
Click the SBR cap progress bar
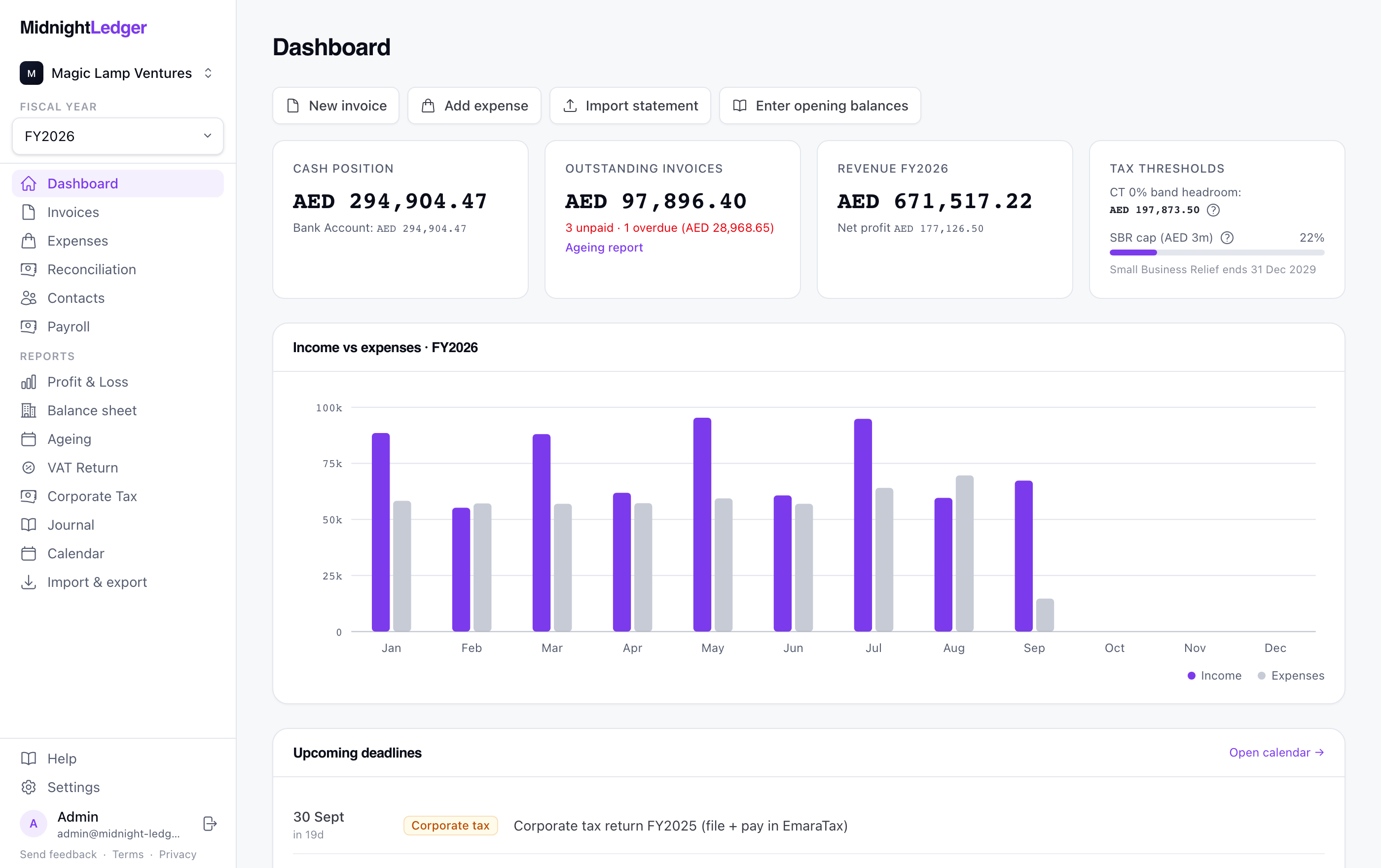[x=1217, y=252]
